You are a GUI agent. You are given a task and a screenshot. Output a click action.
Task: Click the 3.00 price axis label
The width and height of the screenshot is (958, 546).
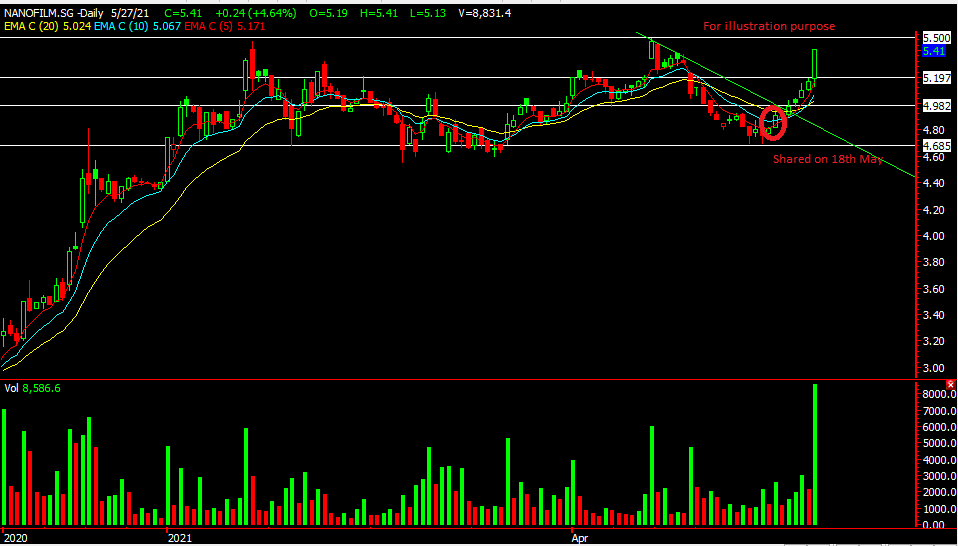click(935, 368)
